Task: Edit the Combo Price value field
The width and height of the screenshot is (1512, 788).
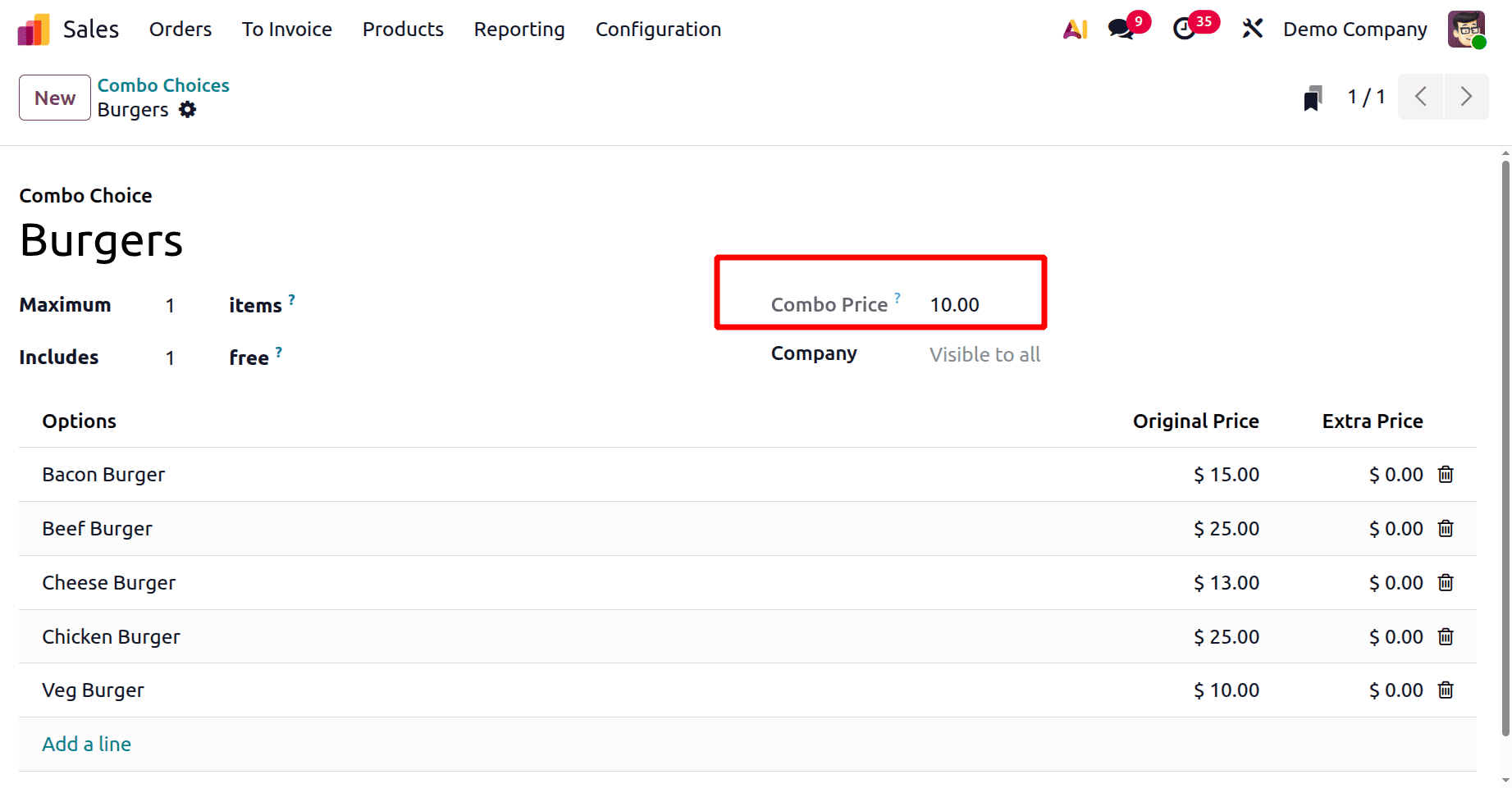Action: pos(954,304)
